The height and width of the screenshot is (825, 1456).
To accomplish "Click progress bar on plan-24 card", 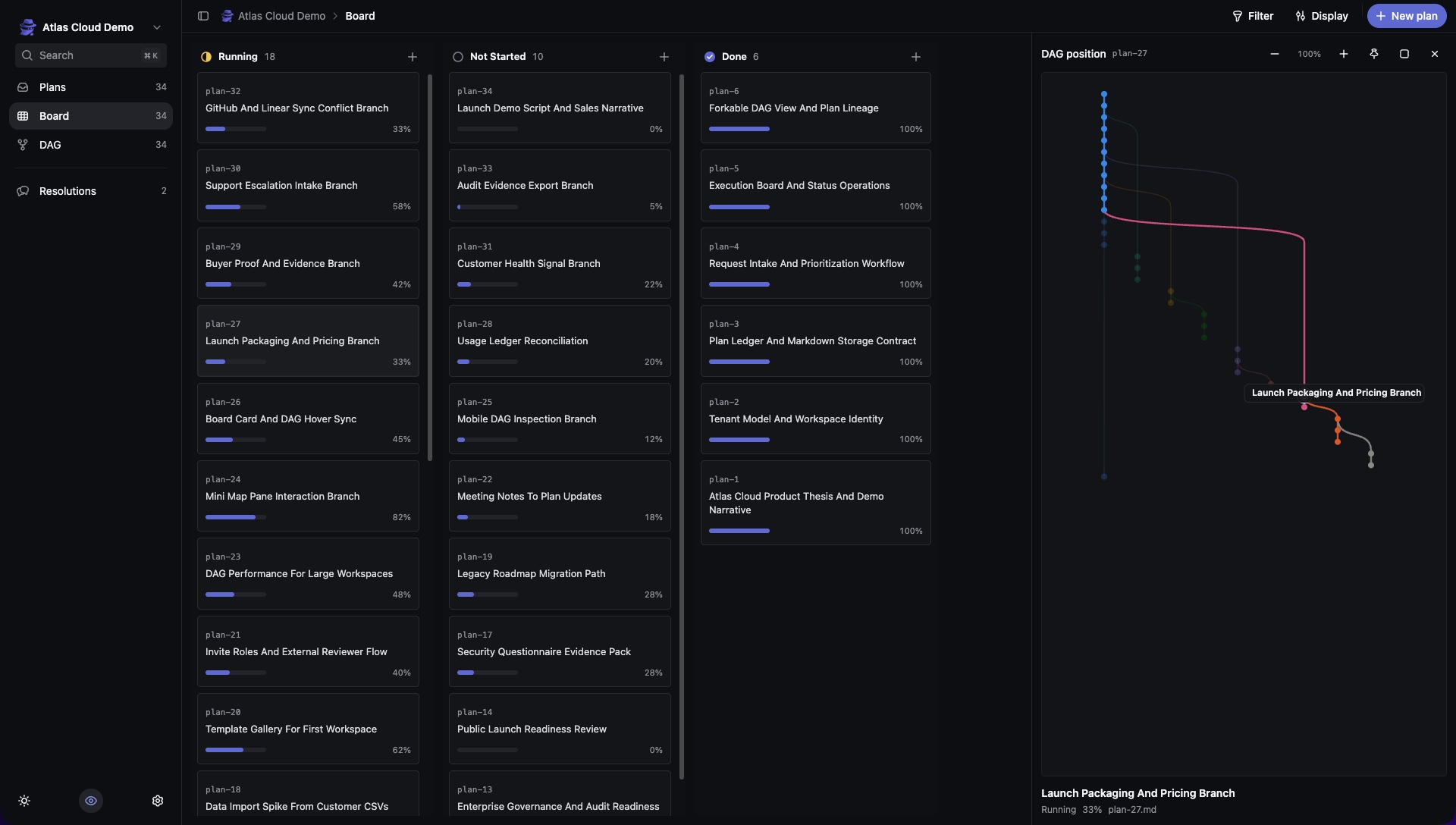I will [236, 517].
